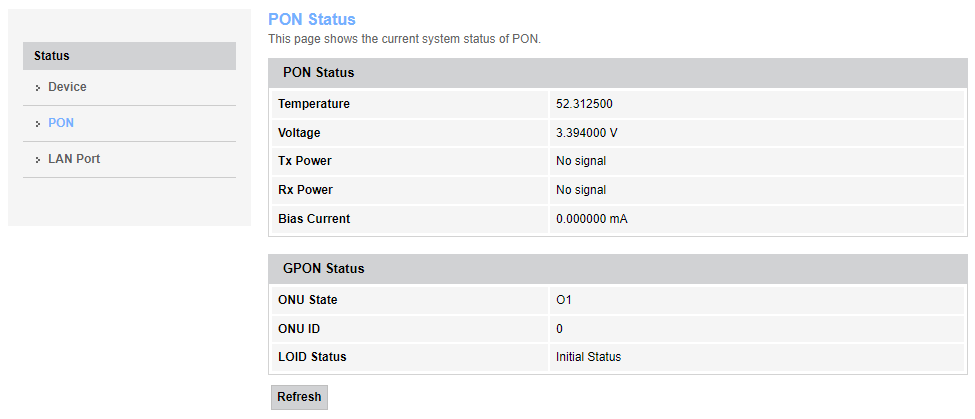Screen dimensions: 975x419
Task: Click the Rx Power No signal value
Action: (x=581, y=190)
